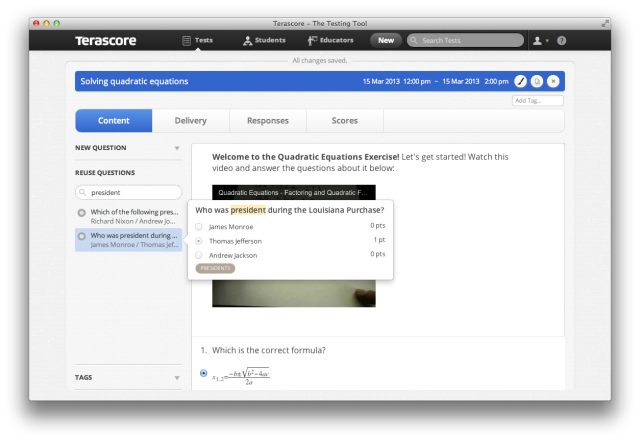Open the Educators section icon
The height and width of the screenshot is (441, 640).
[312, 40]
